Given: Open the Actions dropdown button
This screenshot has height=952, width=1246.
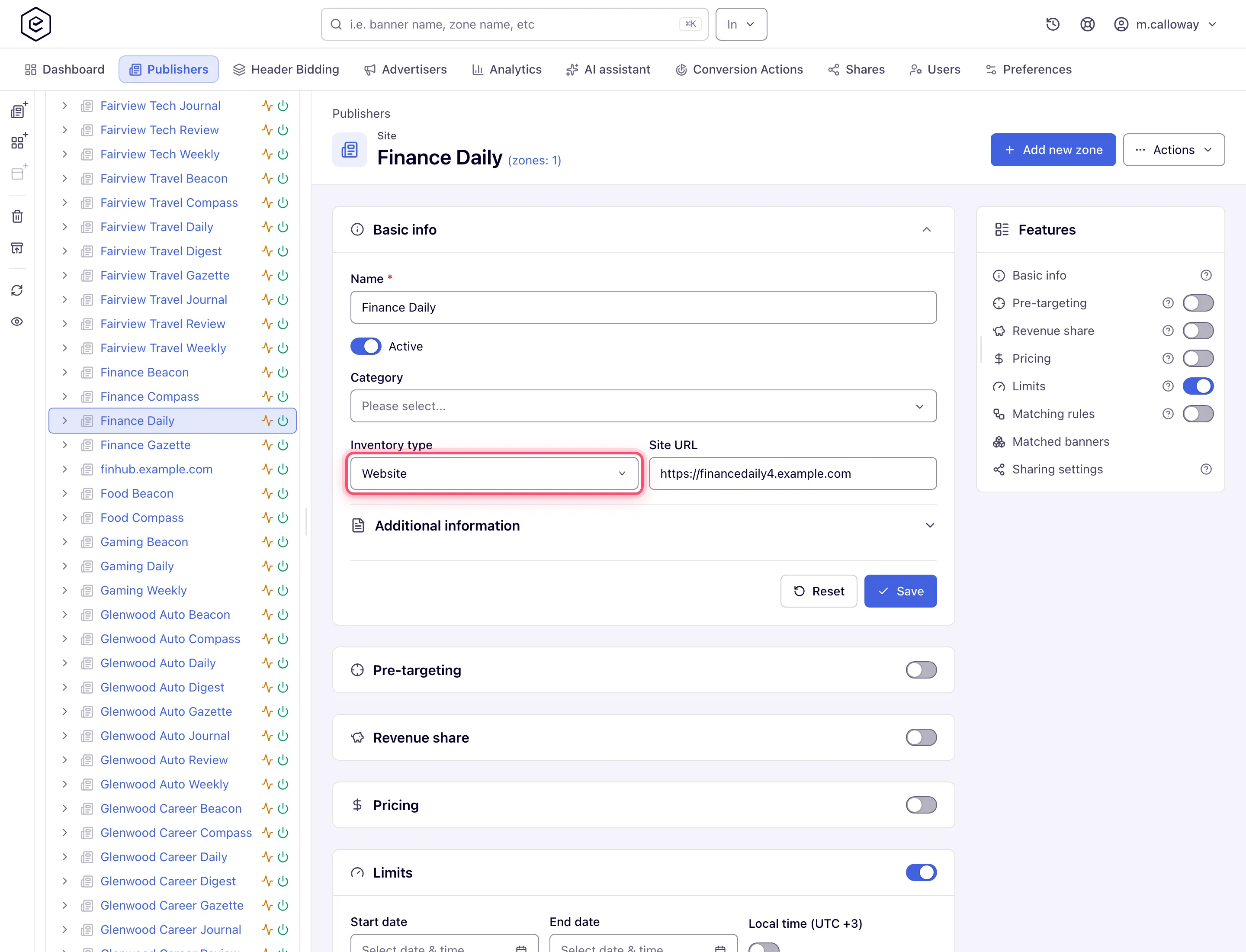Looking at the screenshot, I should click(x=1173, y=150).
